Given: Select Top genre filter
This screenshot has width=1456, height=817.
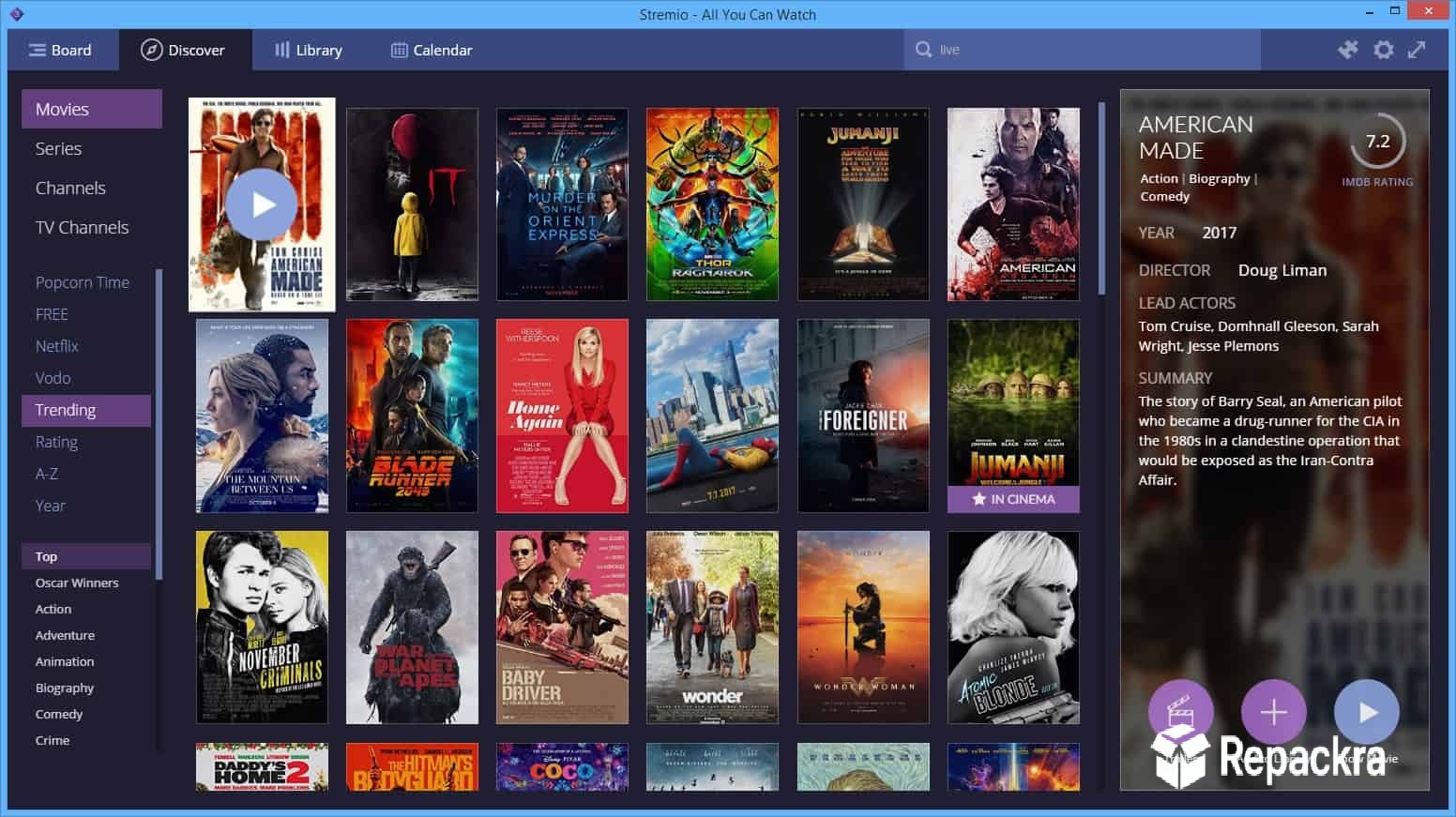Looking at the screenshot, I should (86, 556).
